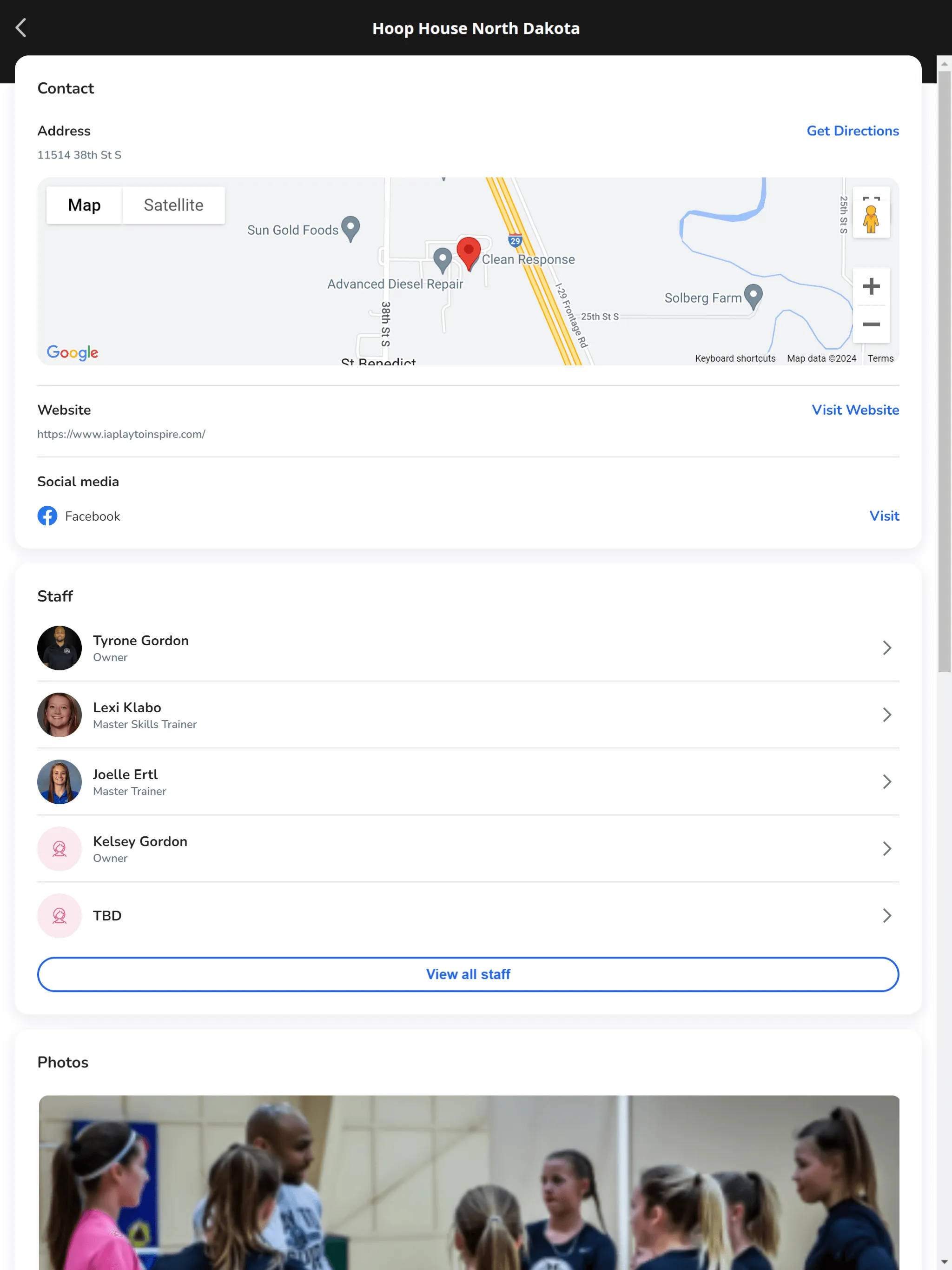Click Lexi Klabo profile picture icon
The image size is (952, 1270).
click(x=59, y=715)
